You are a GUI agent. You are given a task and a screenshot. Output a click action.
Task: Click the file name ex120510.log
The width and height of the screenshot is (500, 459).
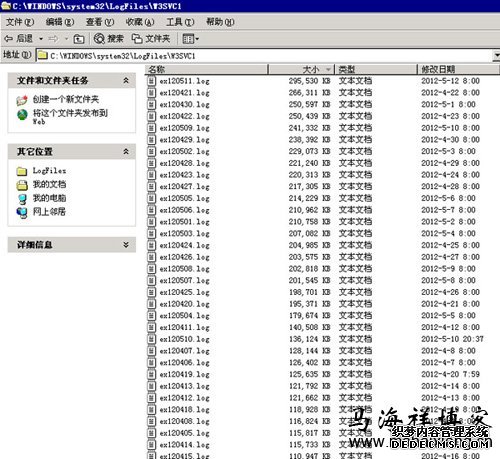pyautogui.click(x=185, y=339)
